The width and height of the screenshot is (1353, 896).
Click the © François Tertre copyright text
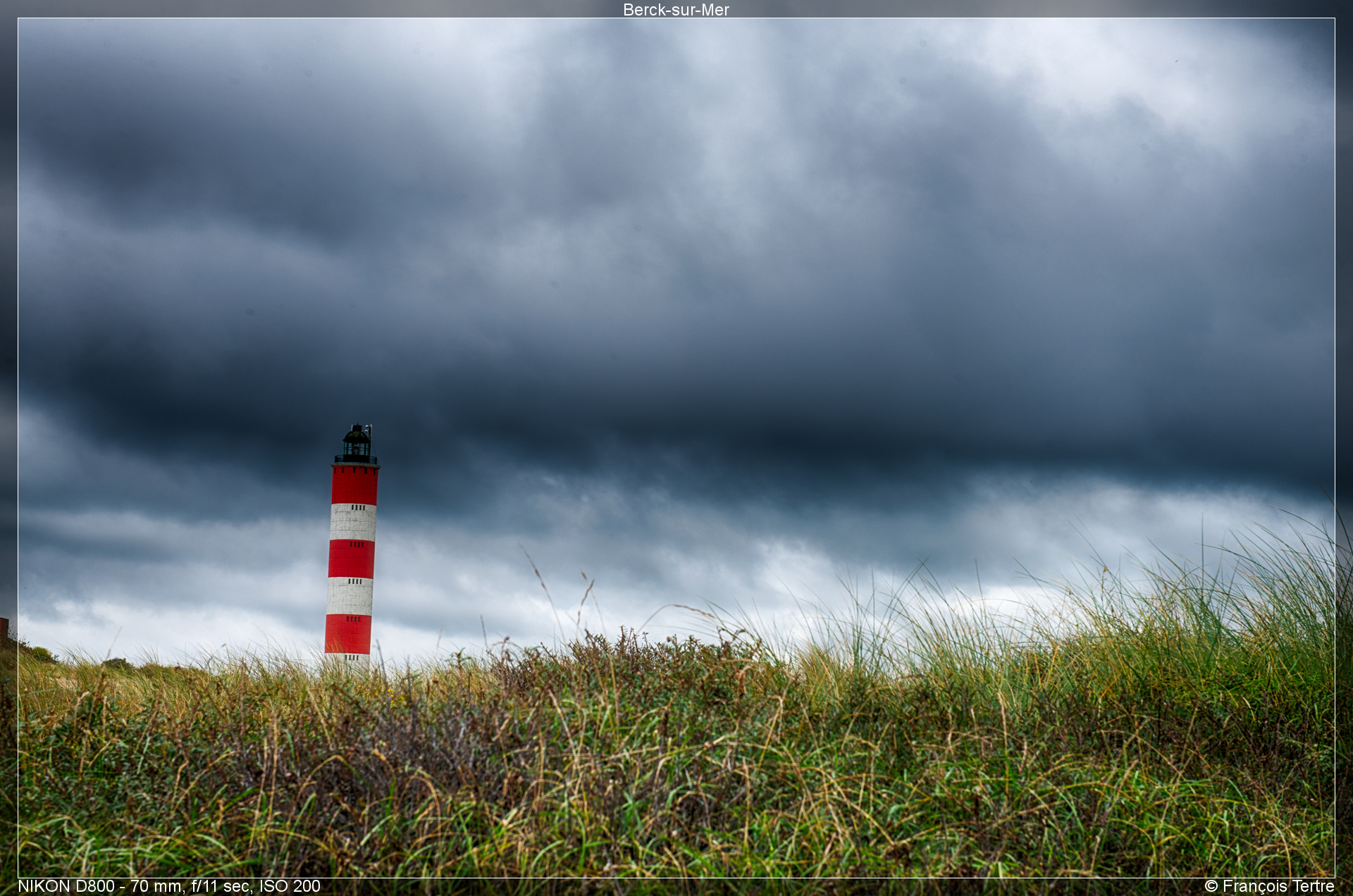click(x=1269, y=886)
